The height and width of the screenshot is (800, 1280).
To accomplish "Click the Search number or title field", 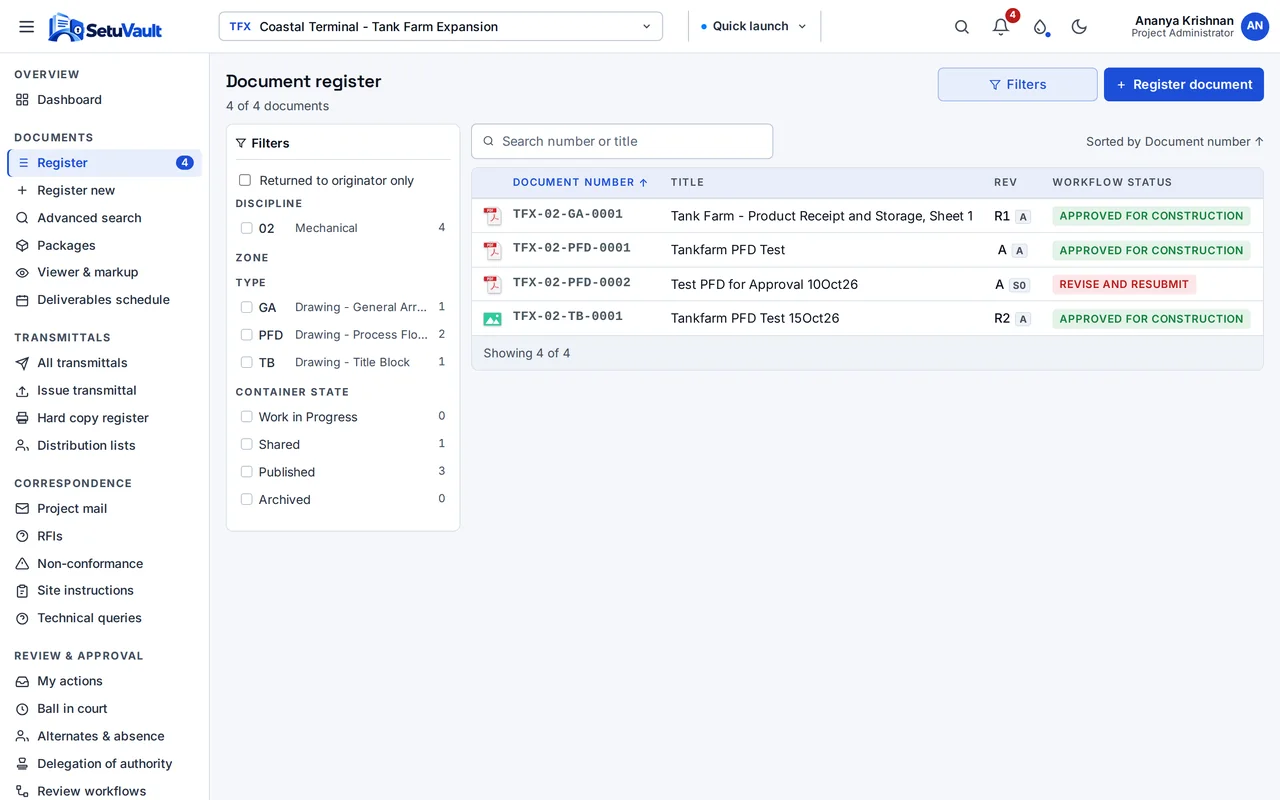I will click(x=622, y=141).
